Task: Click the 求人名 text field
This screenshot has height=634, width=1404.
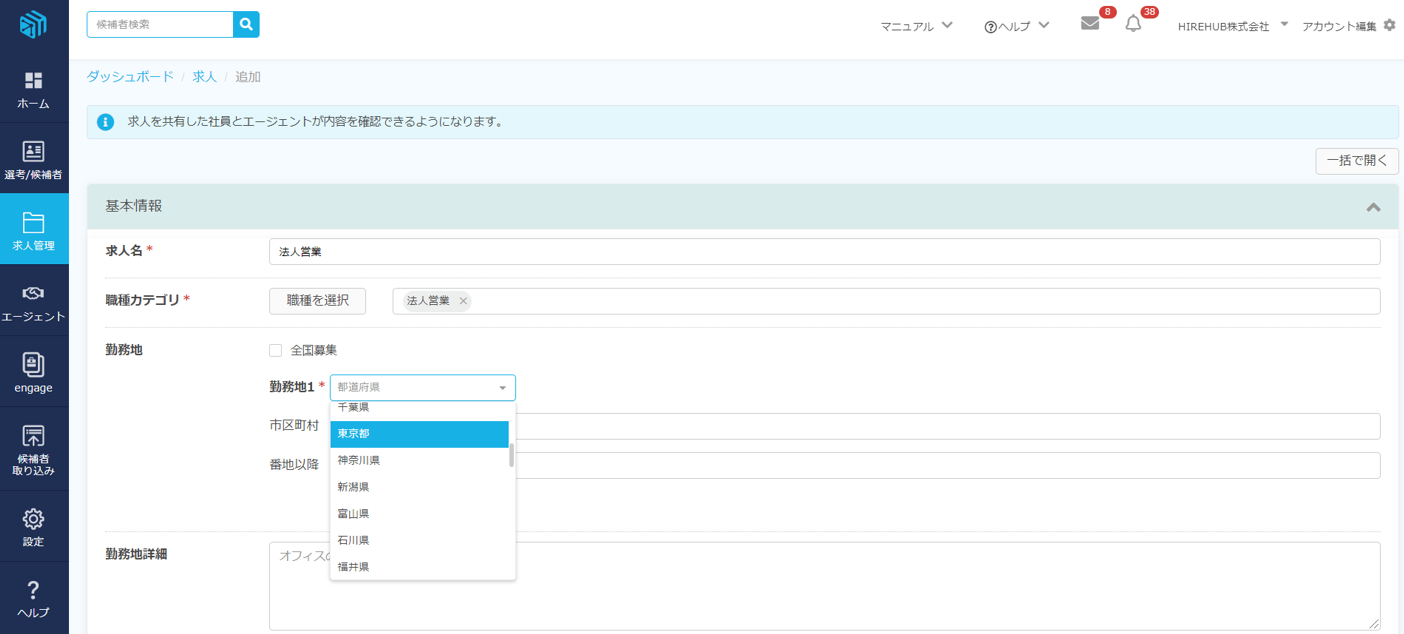Action: pyautogui.click(x=824, y=252)
